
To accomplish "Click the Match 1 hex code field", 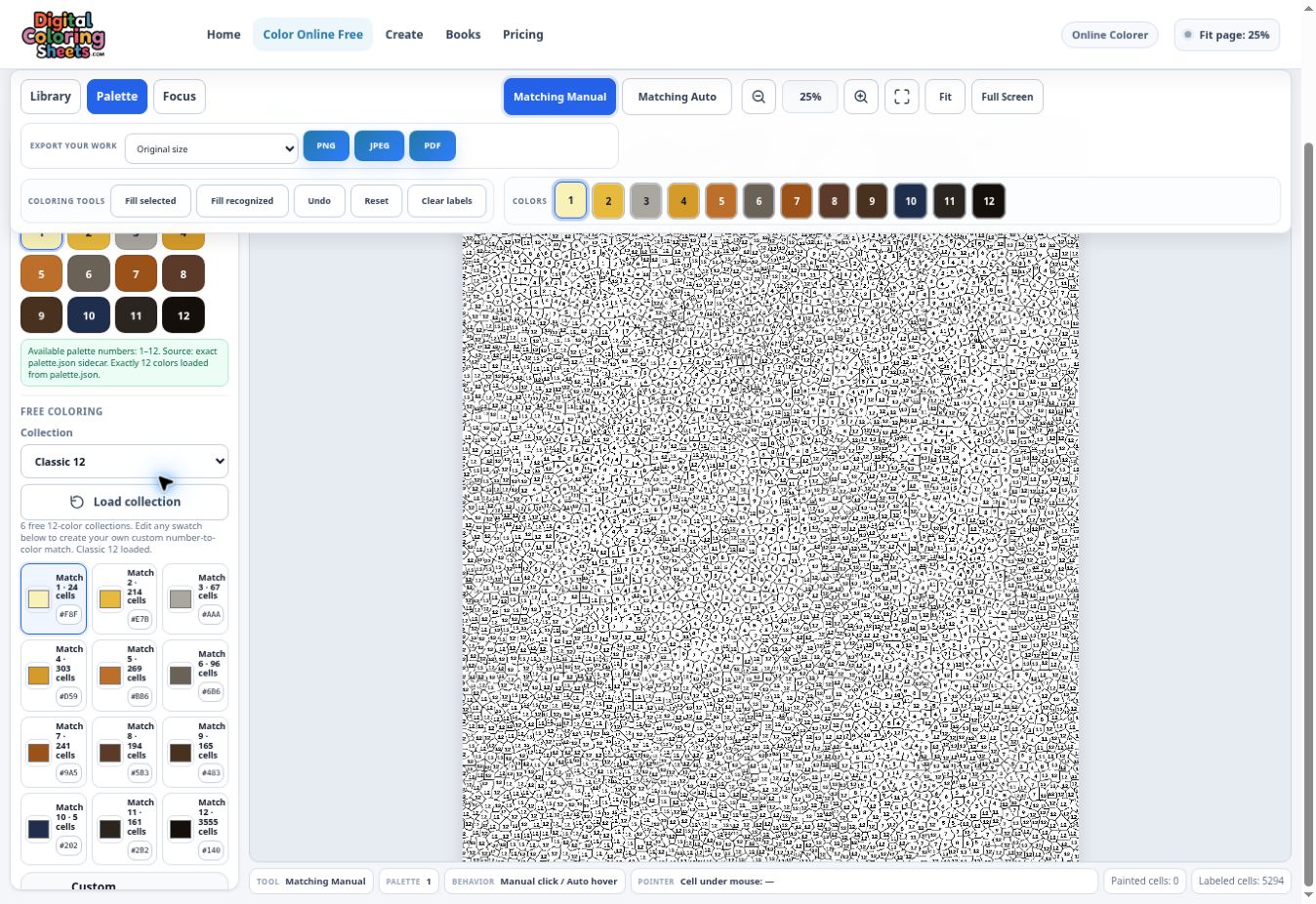I will pos(68,614).
